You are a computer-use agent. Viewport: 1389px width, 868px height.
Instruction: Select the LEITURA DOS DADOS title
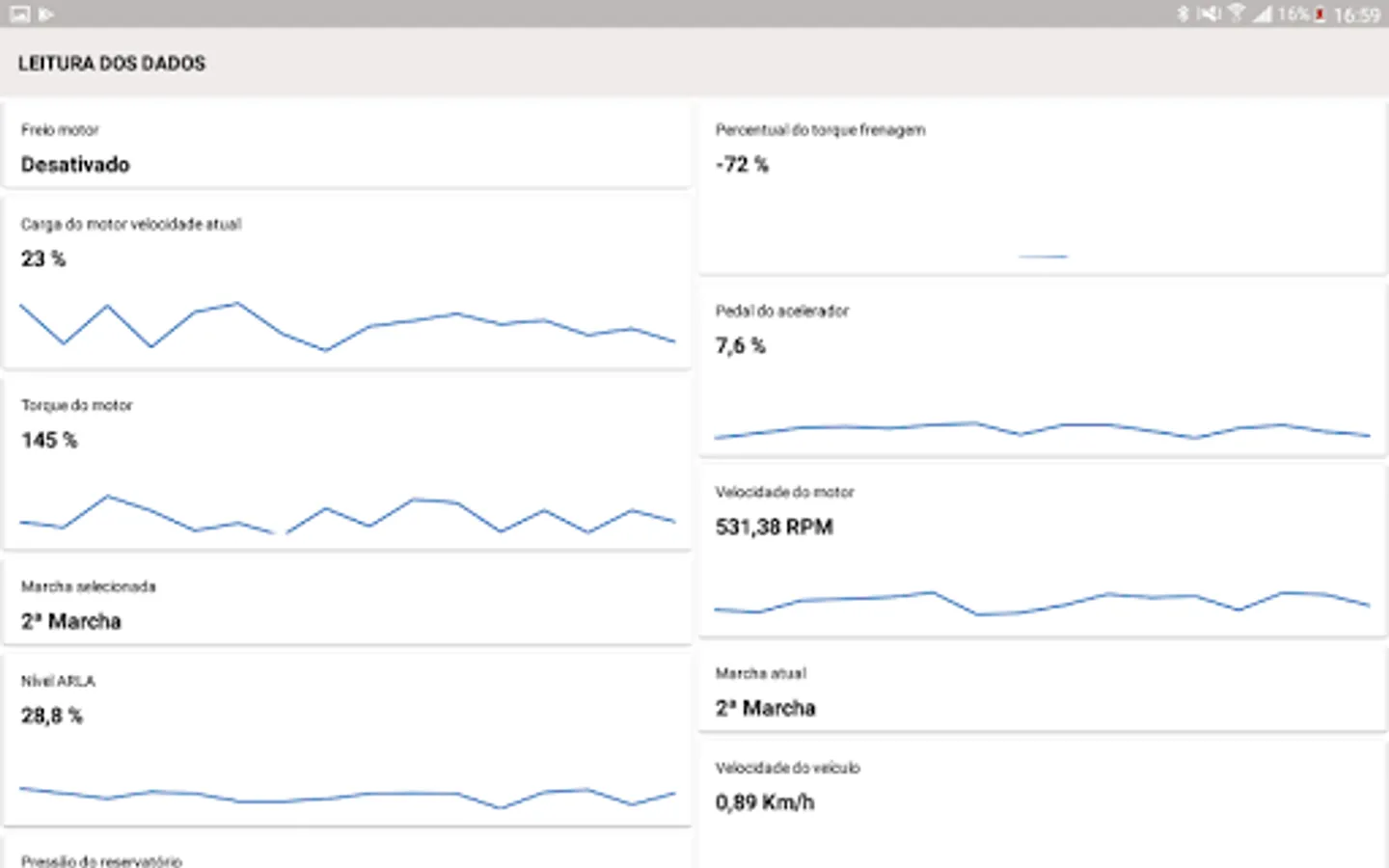point(112,64)
